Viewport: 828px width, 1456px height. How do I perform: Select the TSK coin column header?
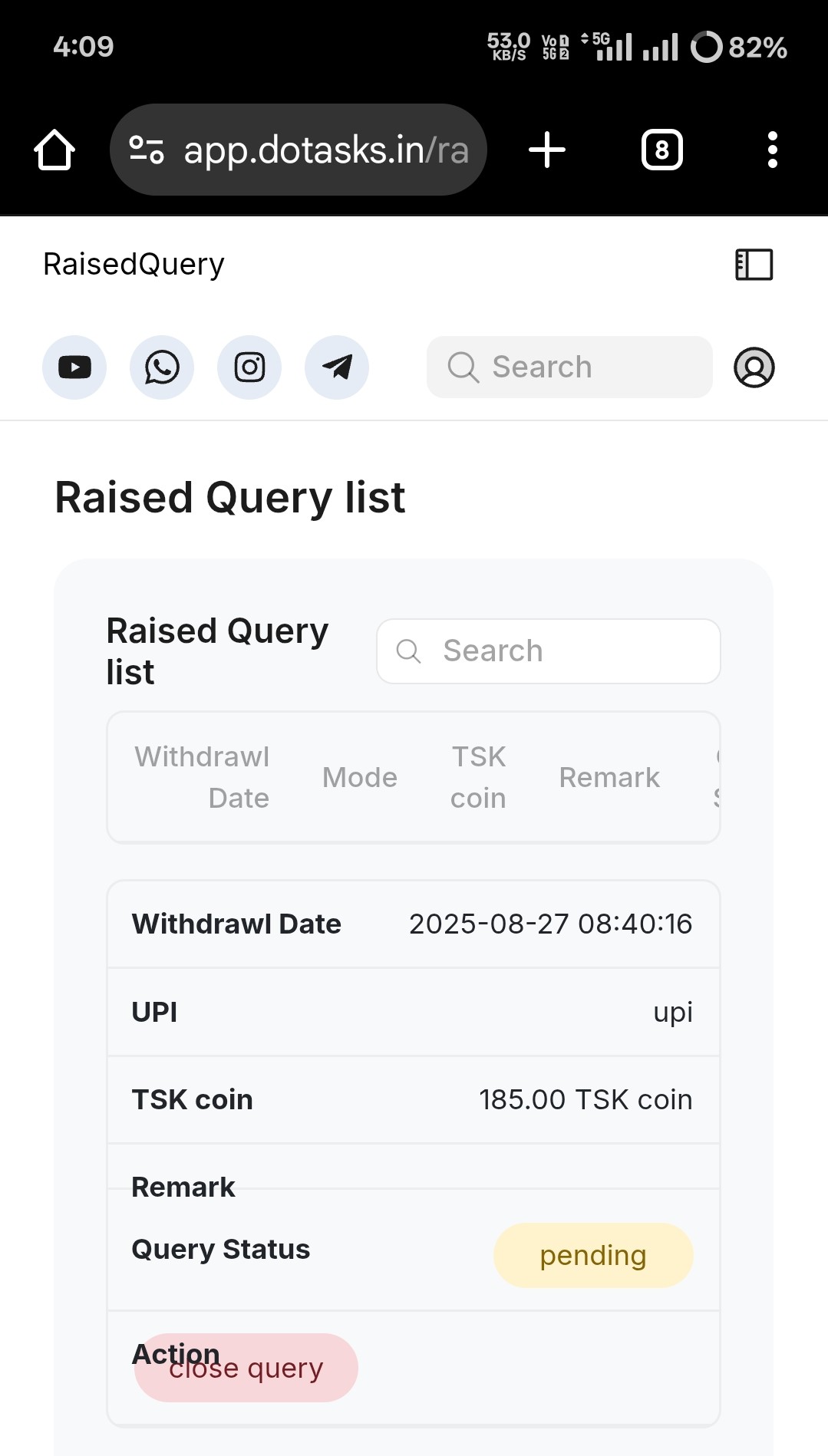(478, 777)
